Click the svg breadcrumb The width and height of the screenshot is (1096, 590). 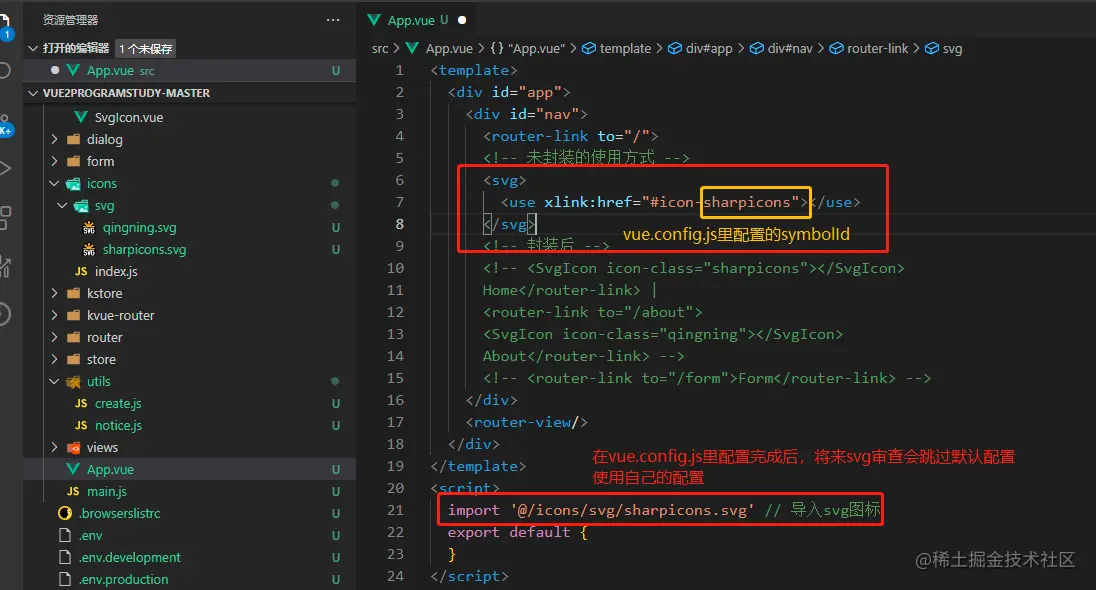944,48
